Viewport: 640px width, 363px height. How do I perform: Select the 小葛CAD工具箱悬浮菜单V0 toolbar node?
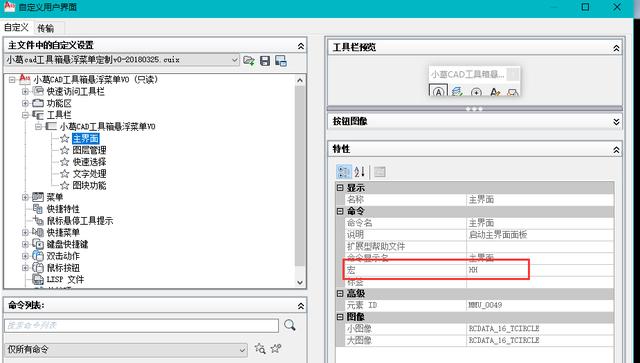click(x=107, y=127)
